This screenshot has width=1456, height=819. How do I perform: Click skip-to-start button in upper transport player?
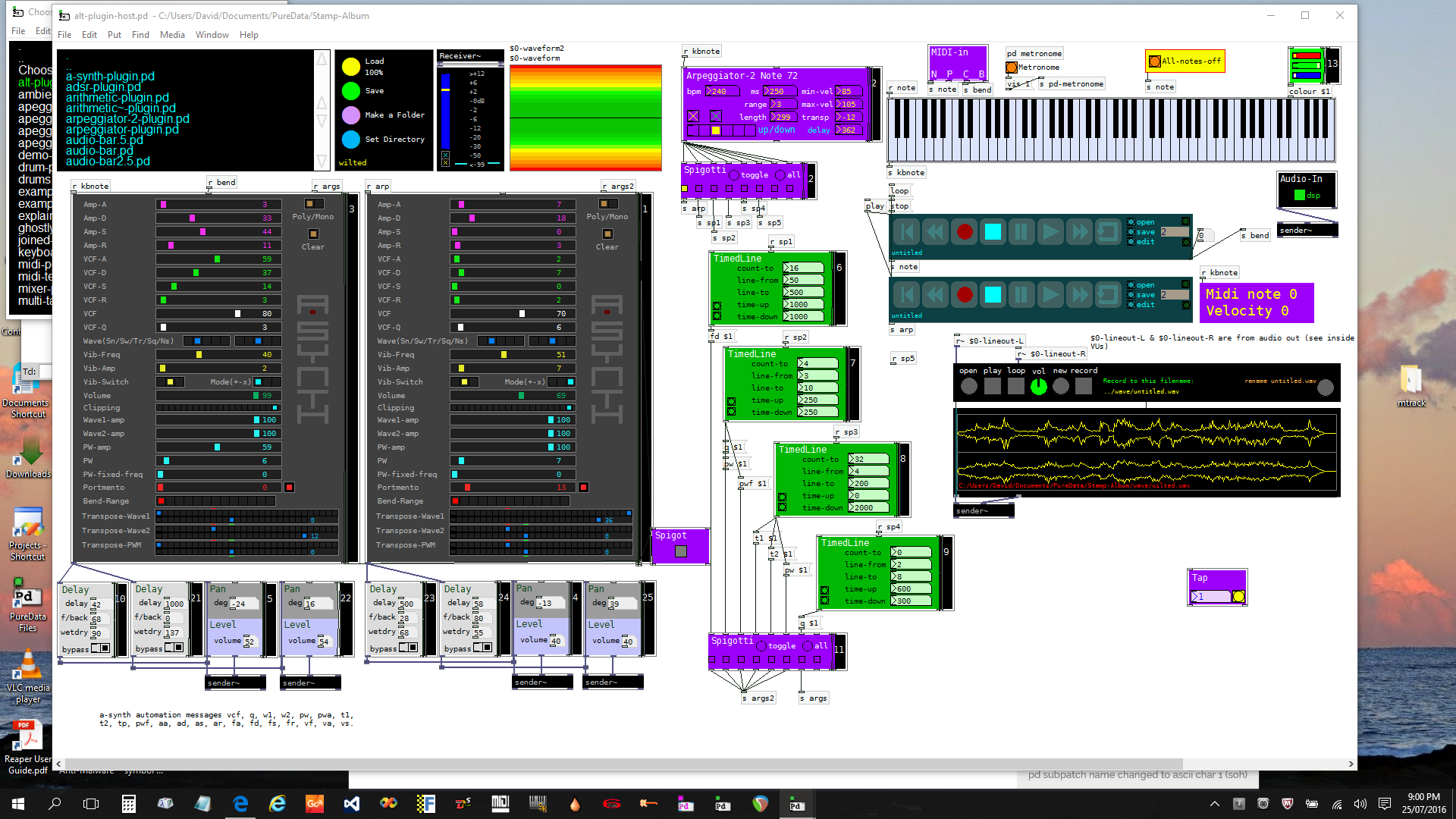pos(907,232)
